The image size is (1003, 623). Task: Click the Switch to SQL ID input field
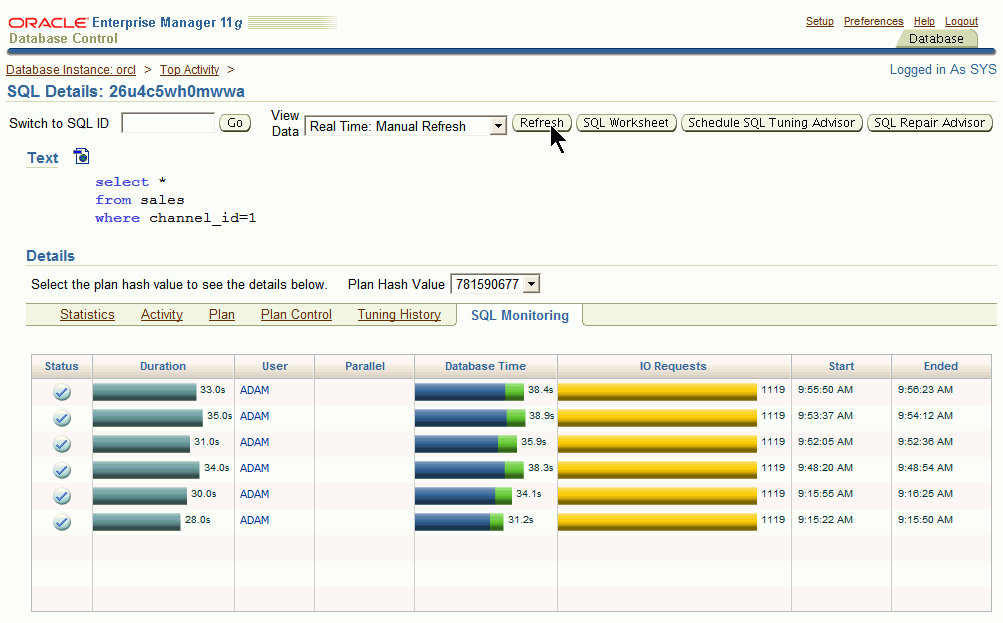(x=168, y=123)
